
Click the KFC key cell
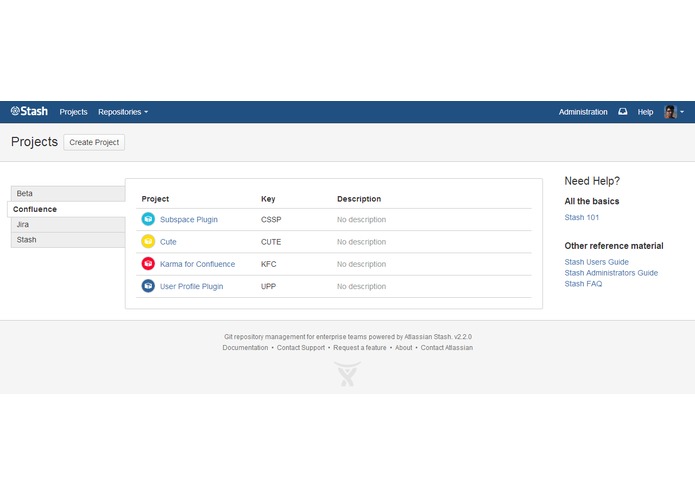[x=269, y=264]
